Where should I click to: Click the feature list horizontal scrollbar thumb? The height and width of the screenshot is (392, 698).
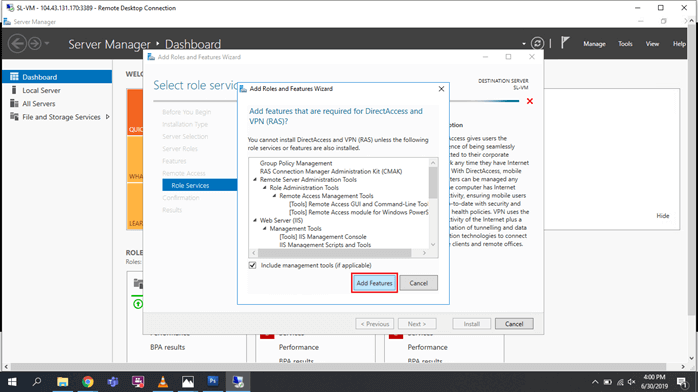335,253
